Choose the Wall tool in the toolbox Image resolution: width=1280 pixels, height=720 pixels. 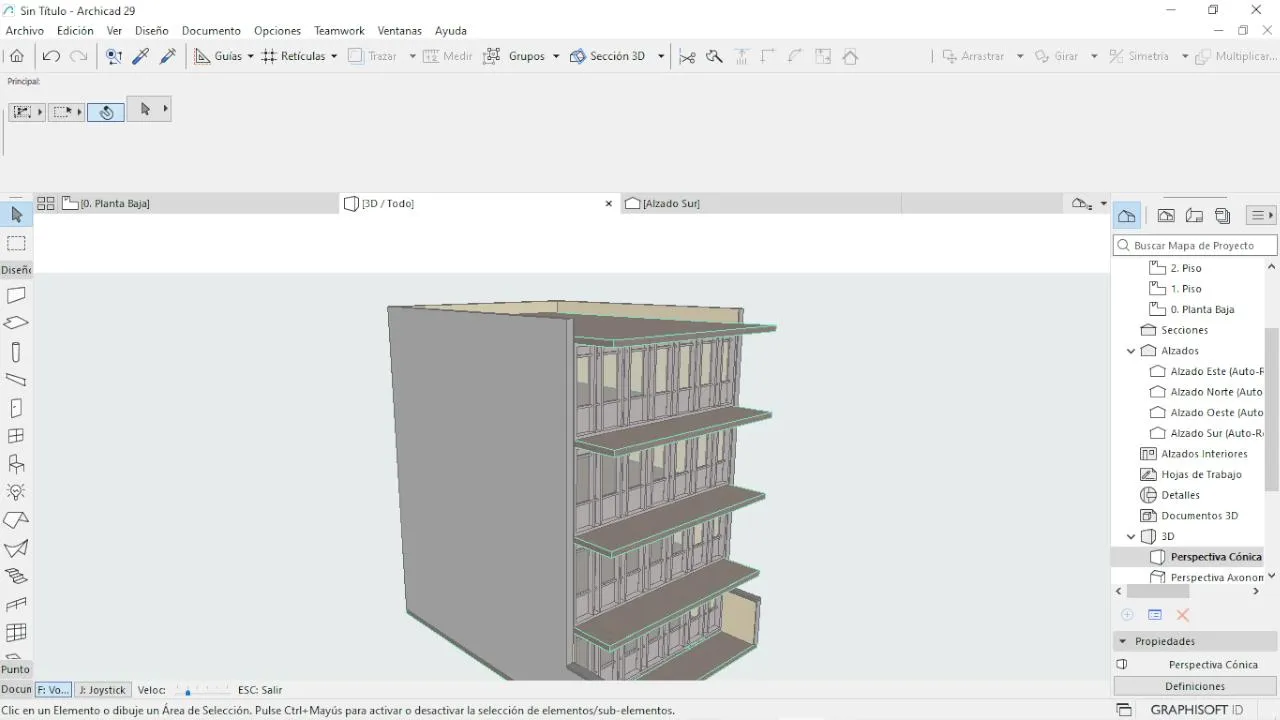click(x=16, y=296)
